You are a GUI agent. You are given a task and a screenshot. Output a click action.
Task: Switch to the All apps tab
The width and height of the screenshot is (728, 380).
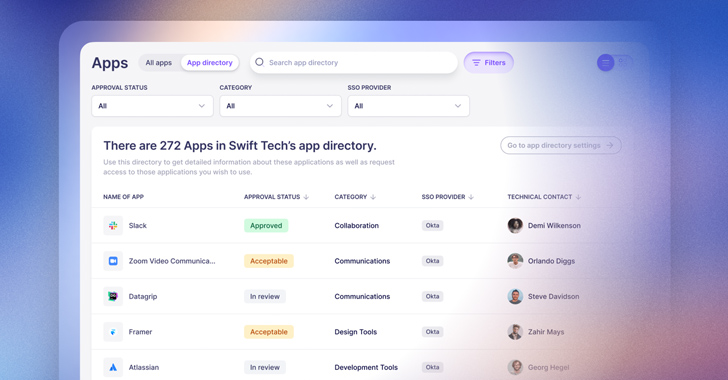[x=159, y=63]
